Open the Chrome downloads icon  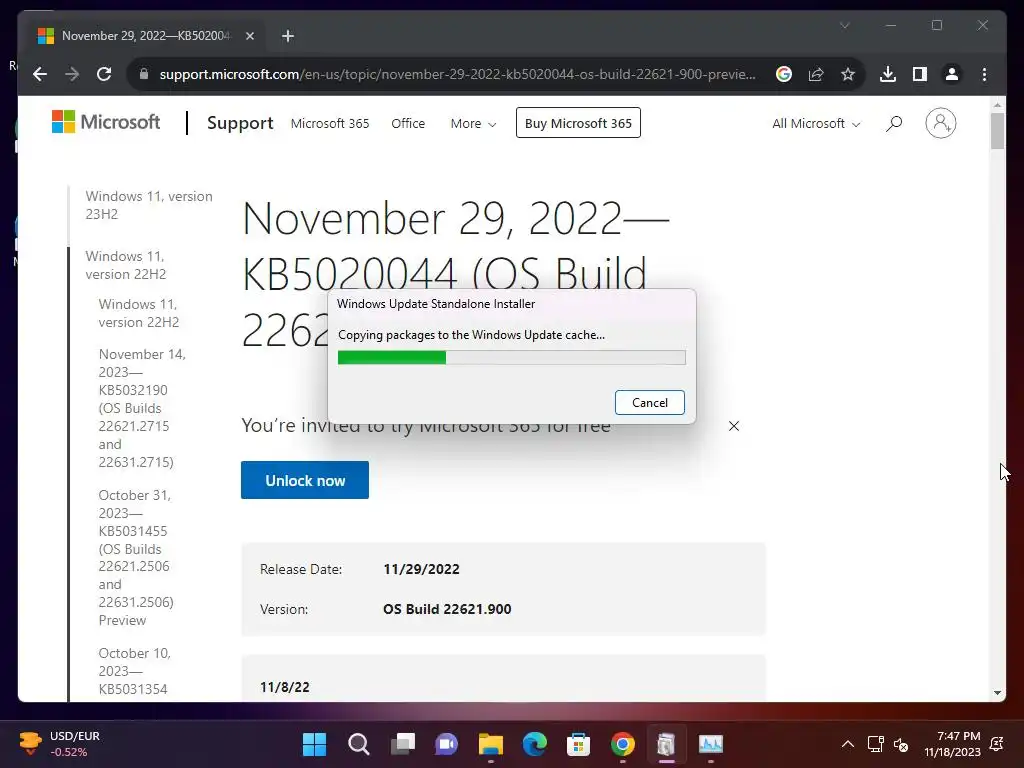(888, 74)
